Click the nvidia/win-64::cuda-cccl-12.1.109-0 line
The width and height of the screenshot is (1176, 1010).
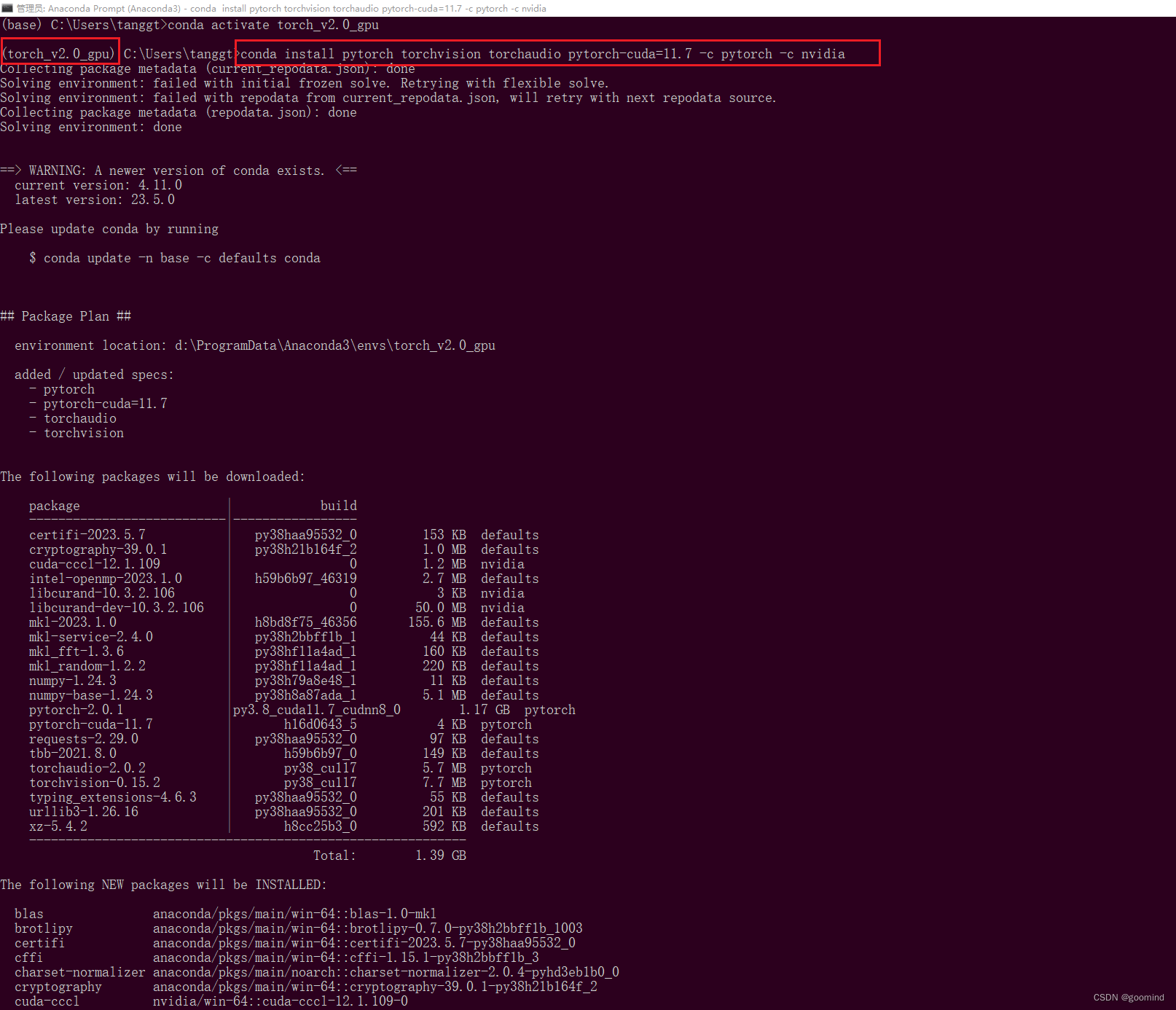[281, 1001]
